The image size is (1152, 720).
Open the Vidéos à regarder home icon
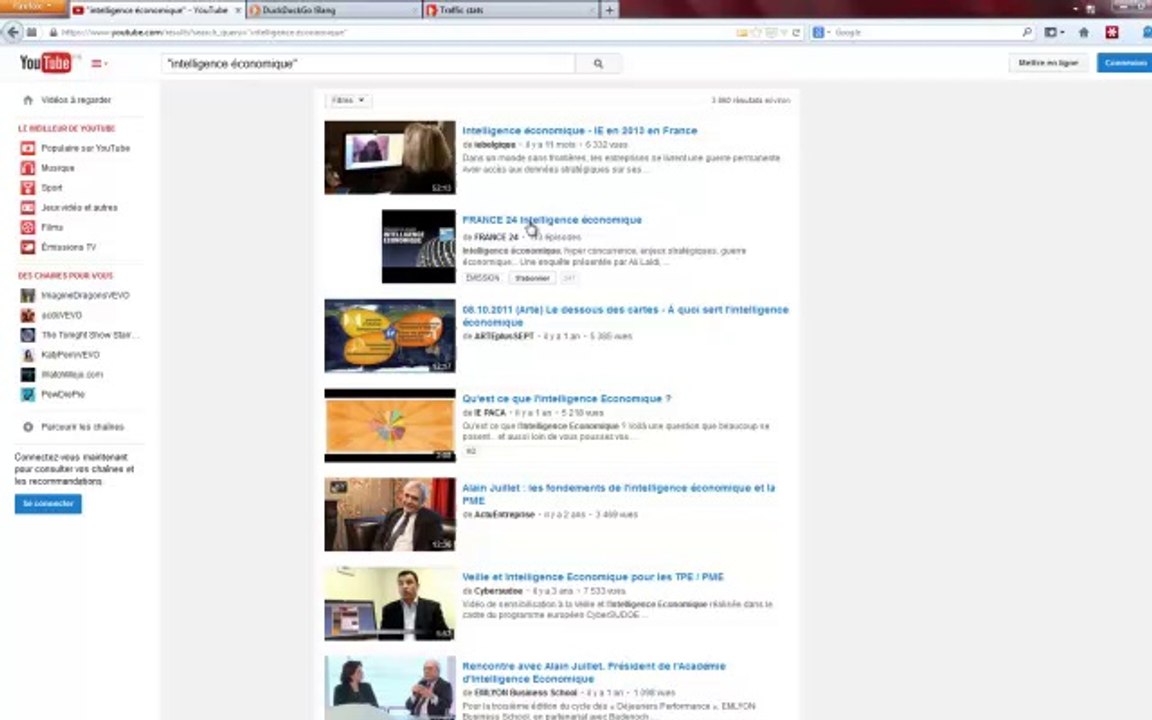pos(28,100)
